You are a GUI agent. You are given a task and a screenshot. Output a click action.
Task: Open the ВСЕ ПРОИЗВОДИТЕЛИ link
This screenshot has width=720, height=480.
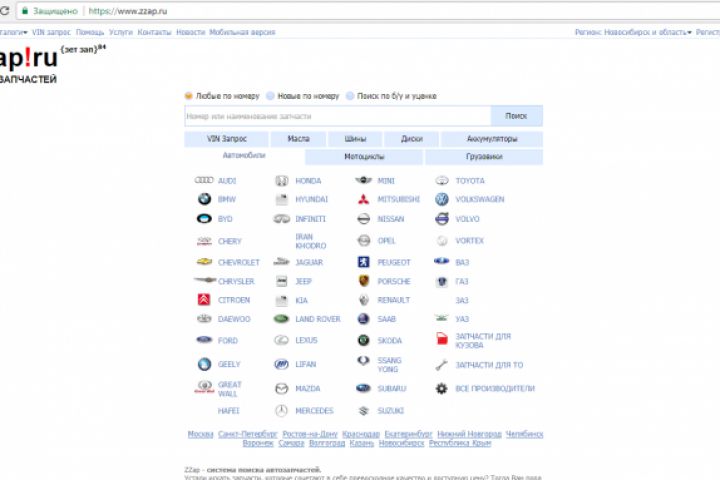tap(495, 389)
